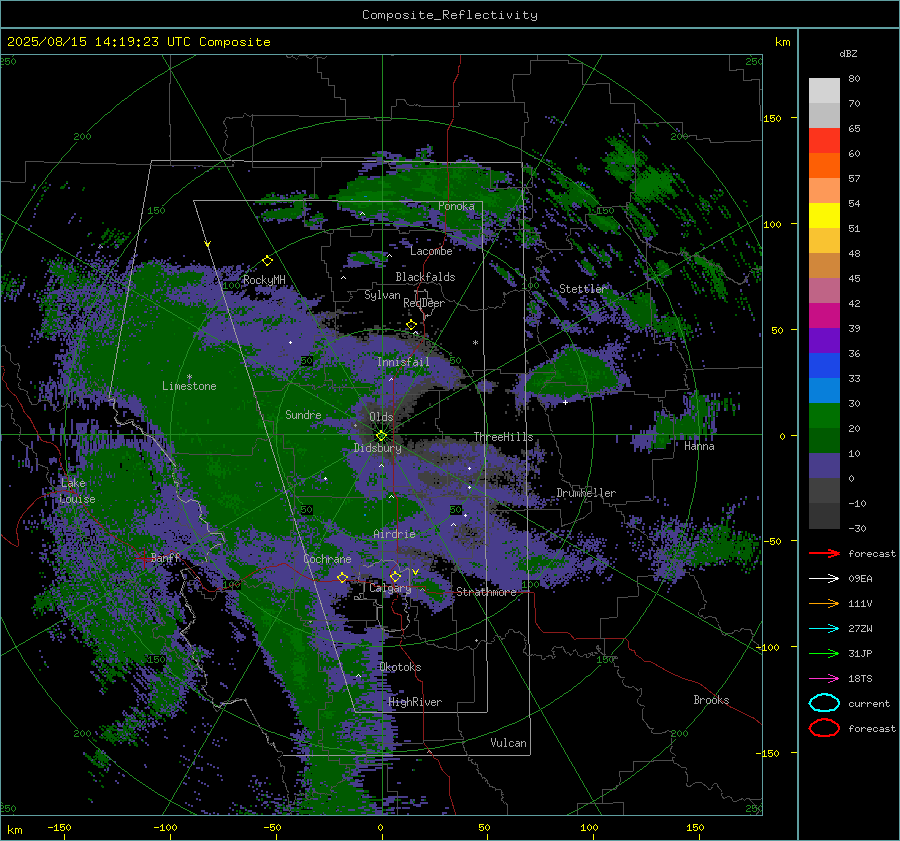This screenshot has width=900, height=841.
Task: Click the '2025/08/15 14:19:23 UTC Composite' timestamp
Action: (x=138, y=42)
